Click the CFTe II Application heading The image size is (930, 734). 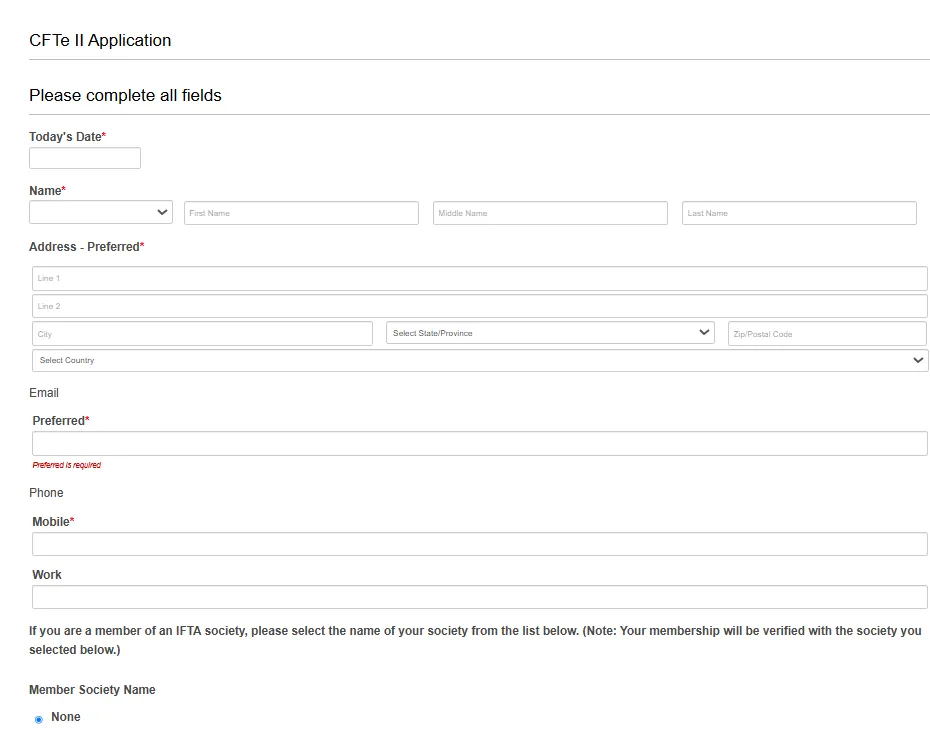click(100, 41)
